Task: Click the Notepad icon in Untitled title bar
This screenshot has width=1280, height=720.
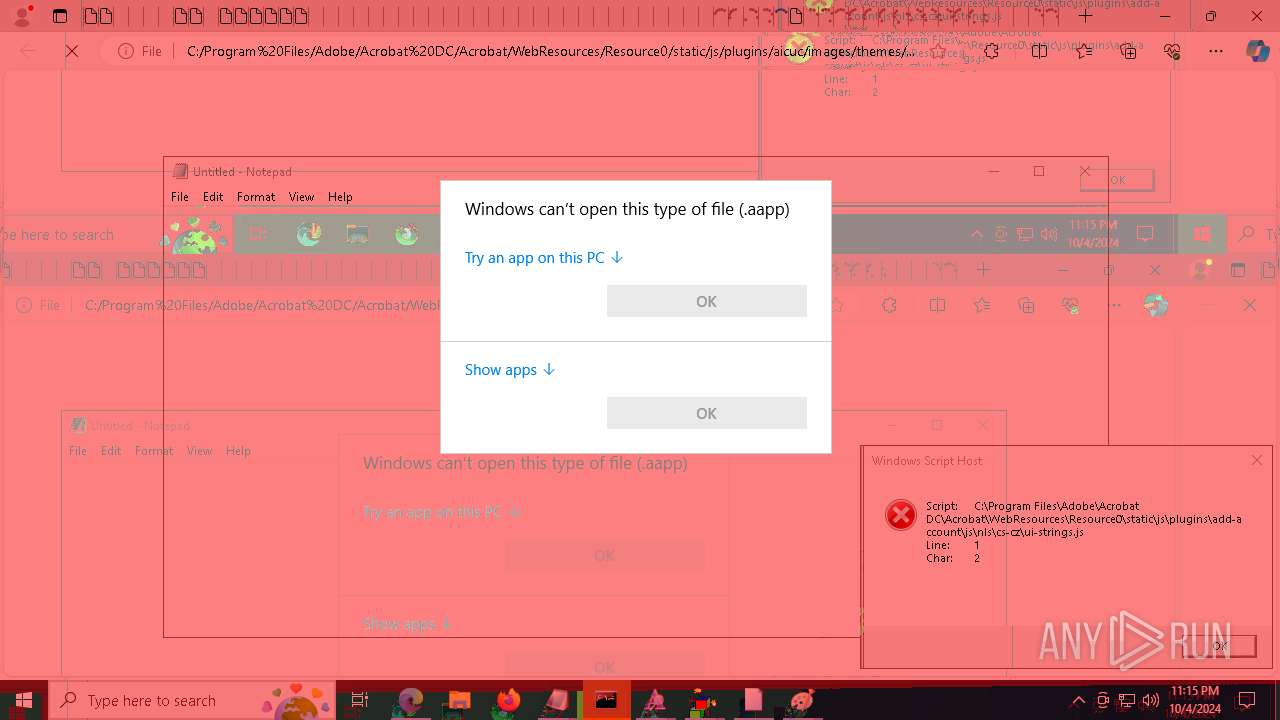Action: click(x=180, y=171)
